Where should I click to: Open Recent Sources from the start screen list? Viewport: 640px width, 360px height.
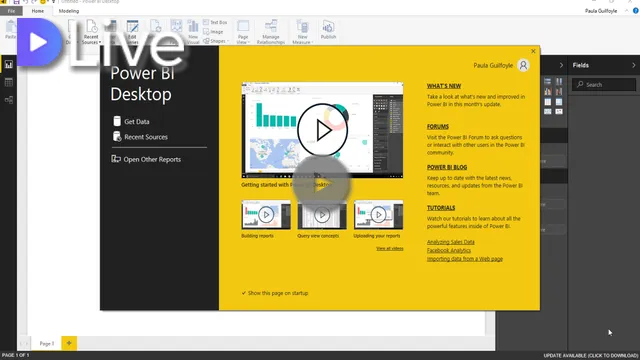(x=140, y=137)
